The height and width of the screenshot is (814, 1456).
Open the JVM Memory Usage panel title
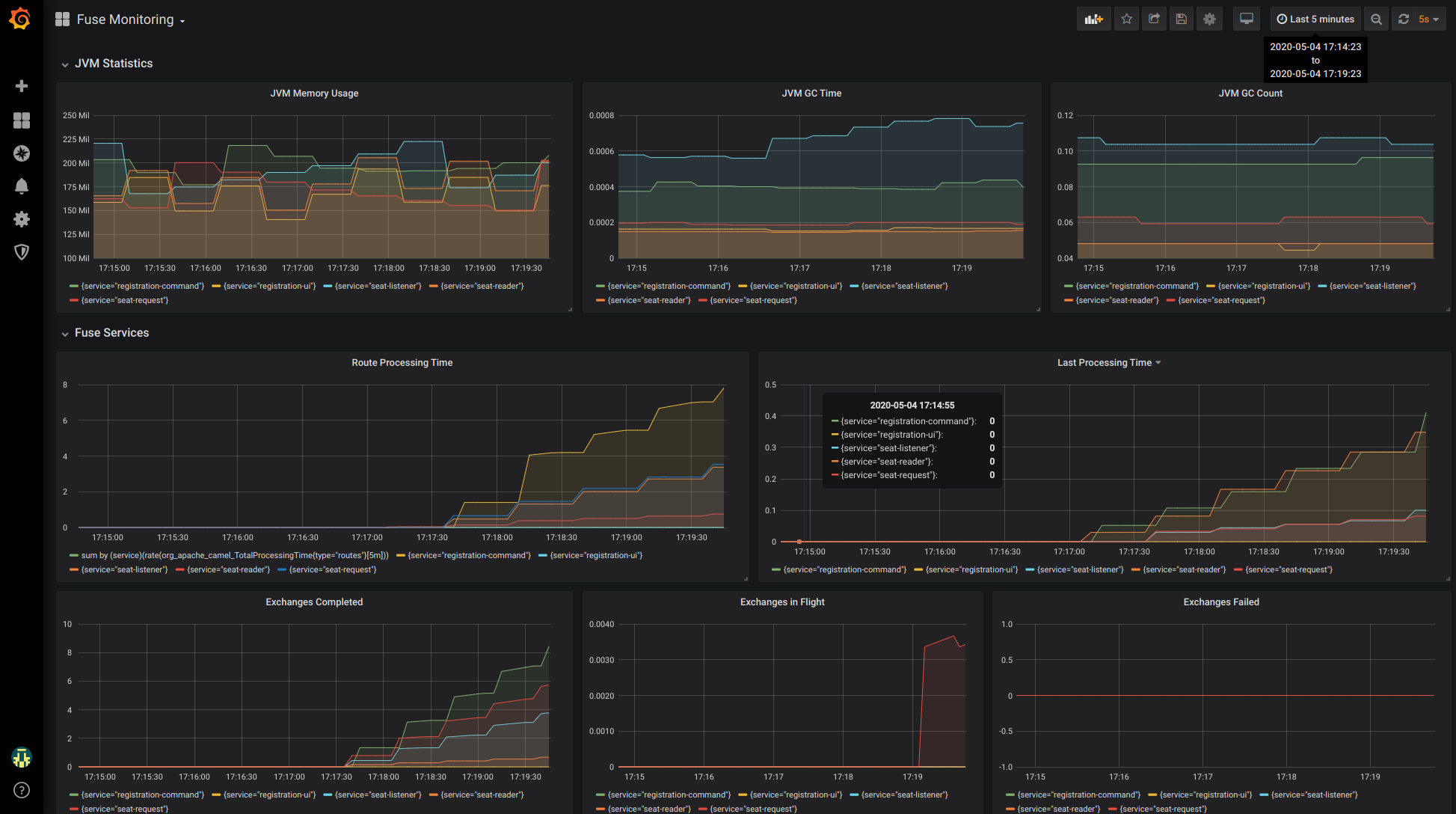pos(314,94)
